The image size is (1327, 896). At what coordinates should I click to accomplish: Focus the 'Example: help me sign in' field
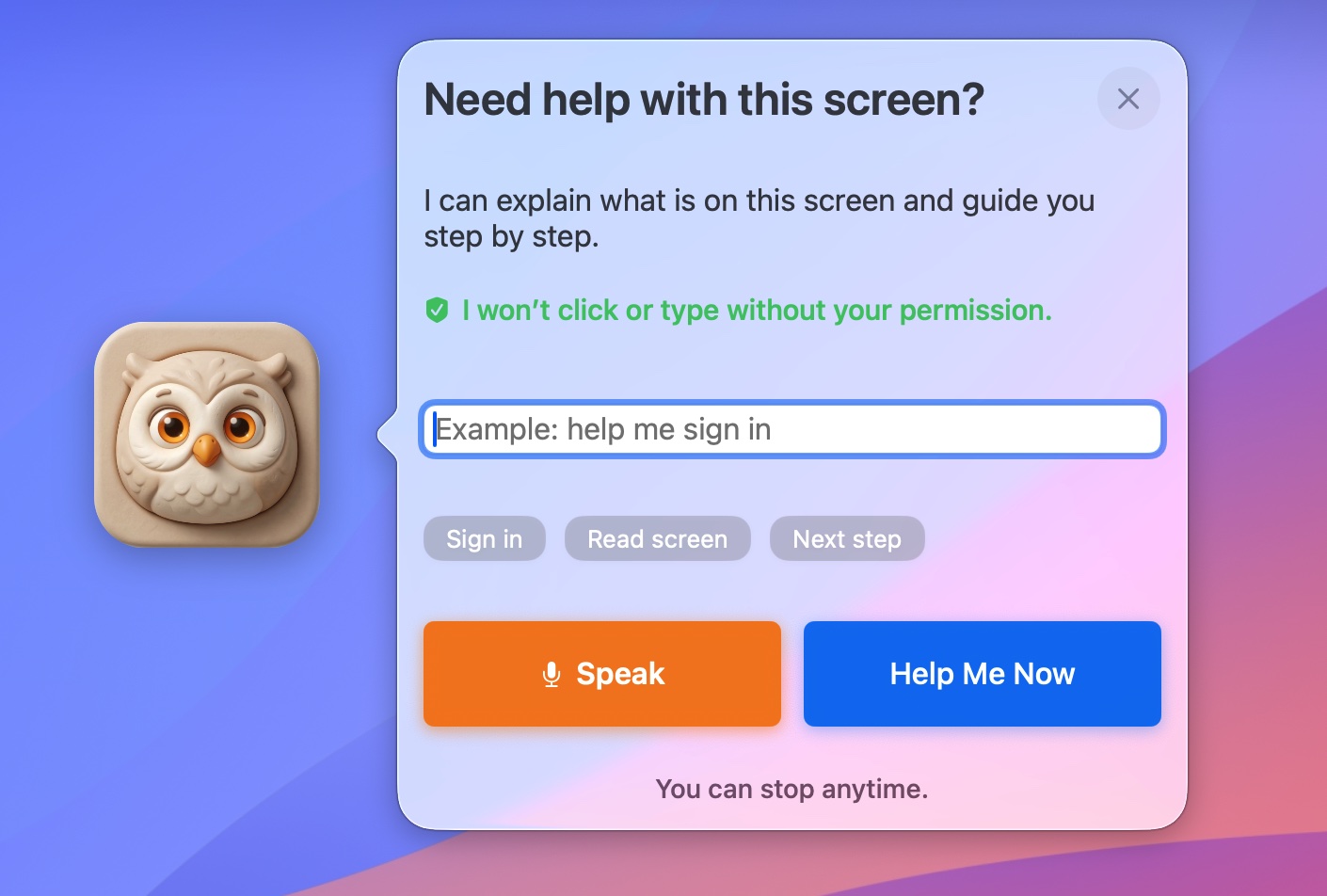792,429
